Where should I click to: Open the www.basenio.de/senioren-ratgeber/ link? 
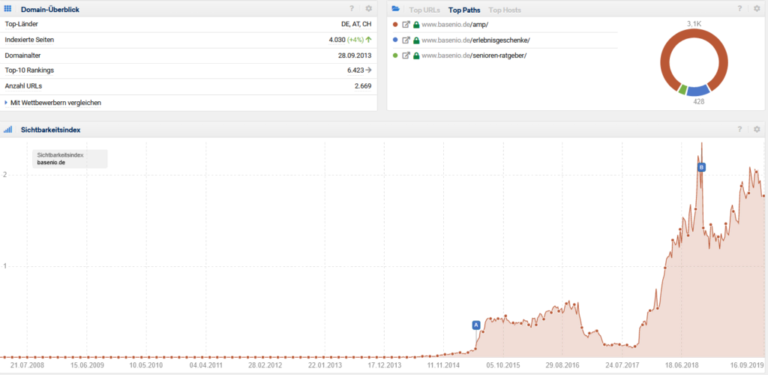[474, 56]
